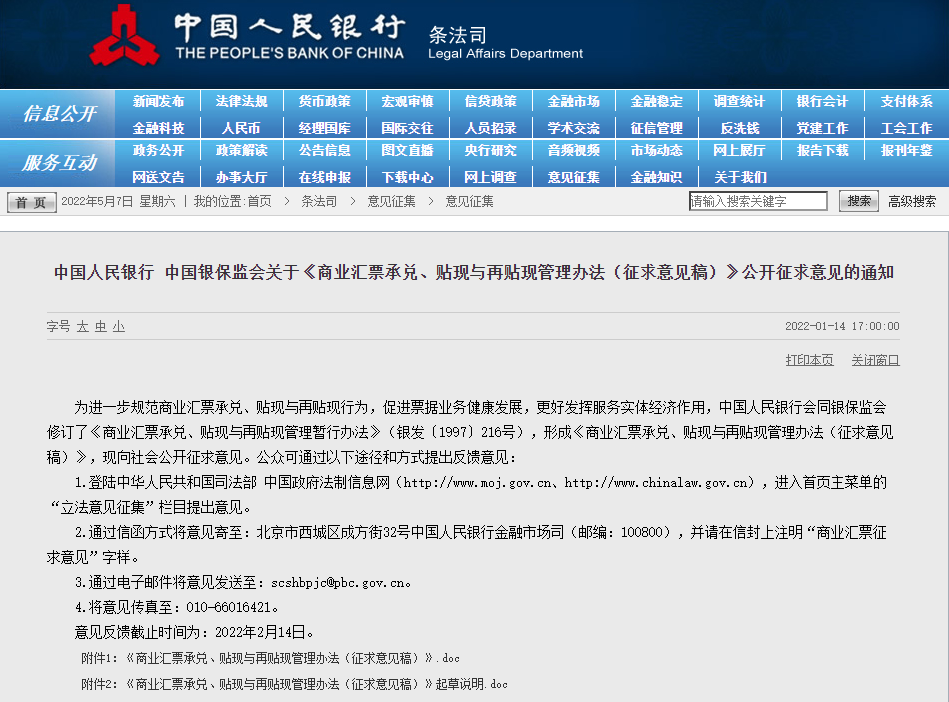Open the 关于我们 about us menu
Image resolution: width=949 pixels, height=702 pixels.
pos(739,175)
